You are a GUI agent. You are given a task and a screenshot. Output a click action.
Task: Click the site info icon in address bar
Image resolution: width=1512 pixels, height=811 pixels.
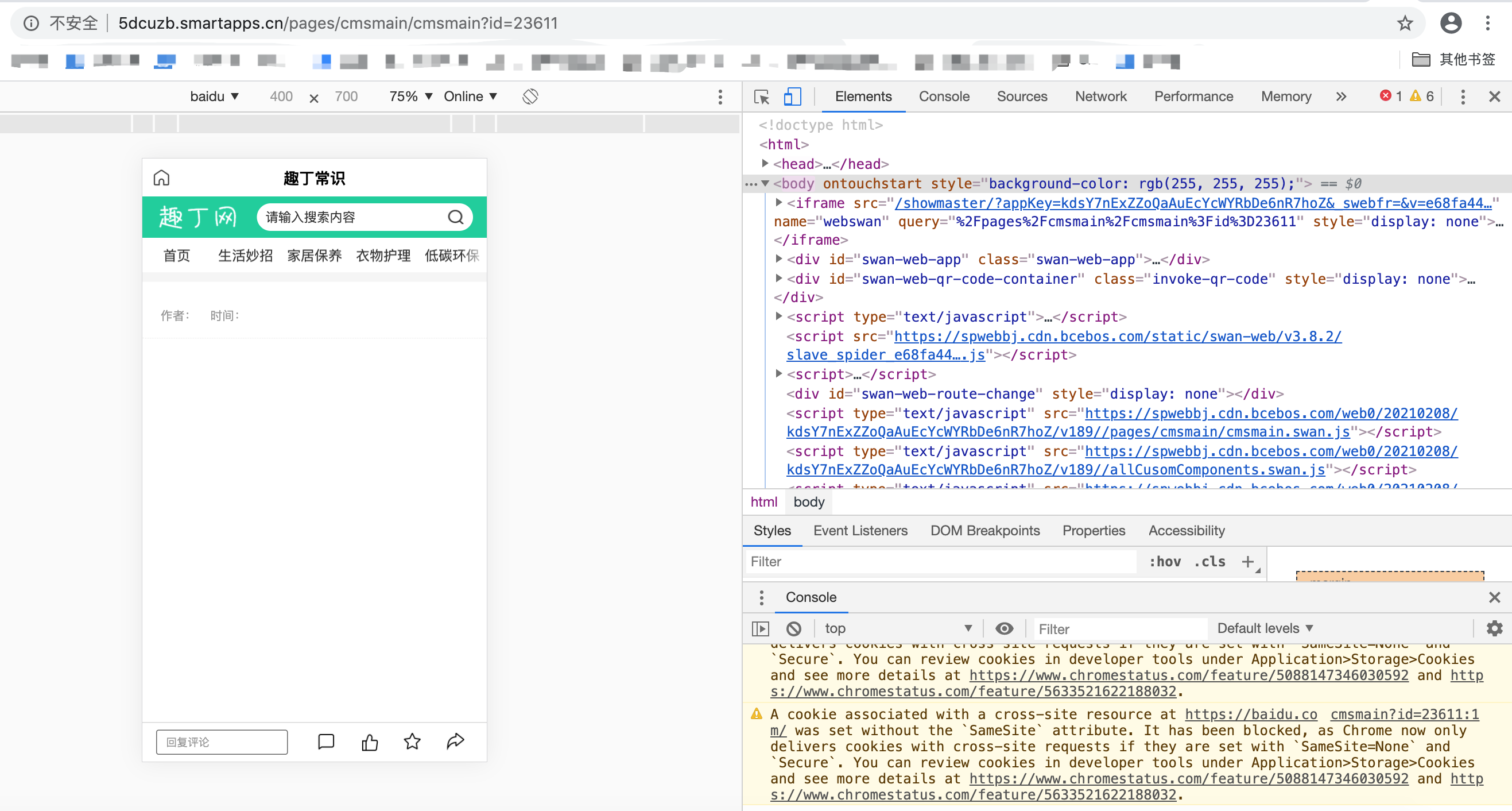(31, 23)
